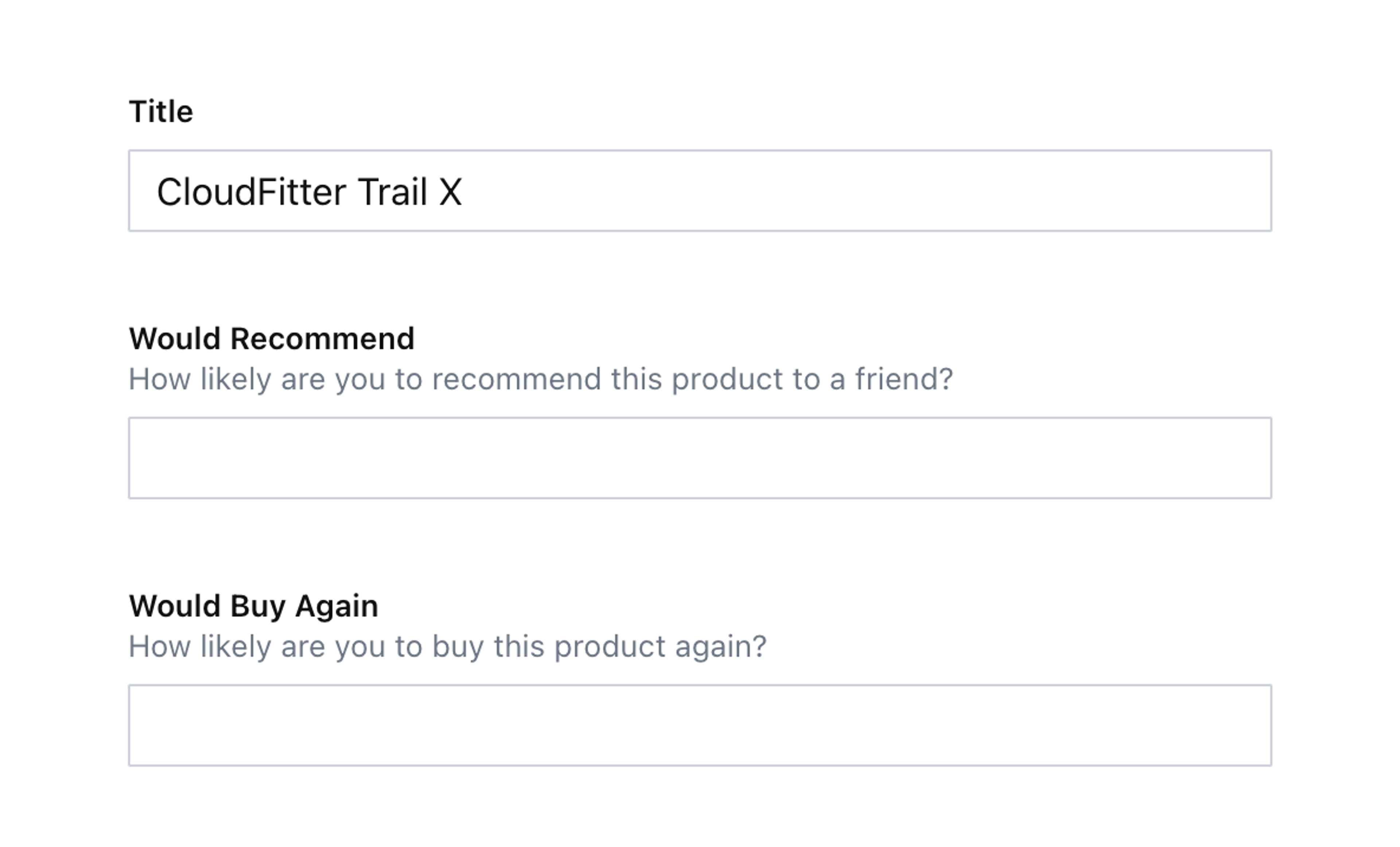Screen dimensions: 1400x847
Task: Click the word Again in the bold label
Action: tap(337, 606)
